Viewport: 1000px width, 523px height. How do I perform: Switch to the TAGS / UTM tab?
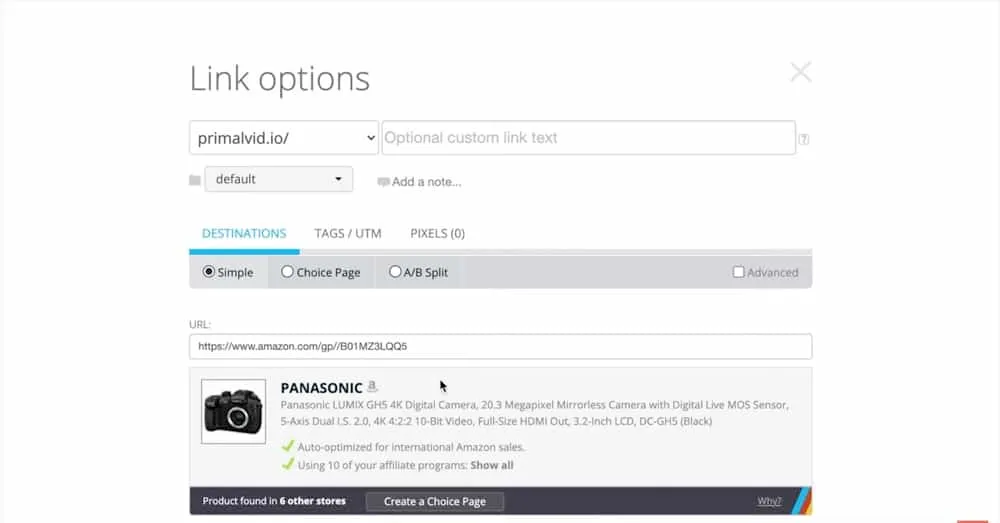tap(348, 233)
